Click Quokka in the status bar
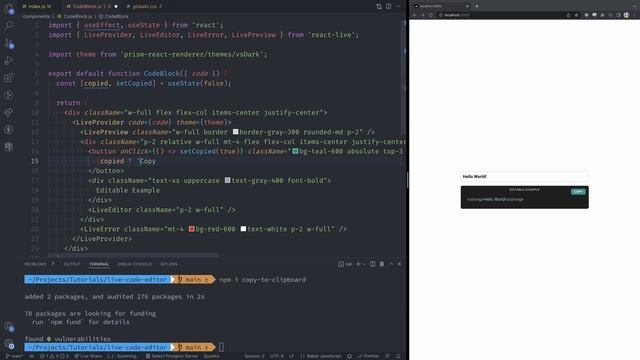The image size is (640, 360). tap(211, 356)
